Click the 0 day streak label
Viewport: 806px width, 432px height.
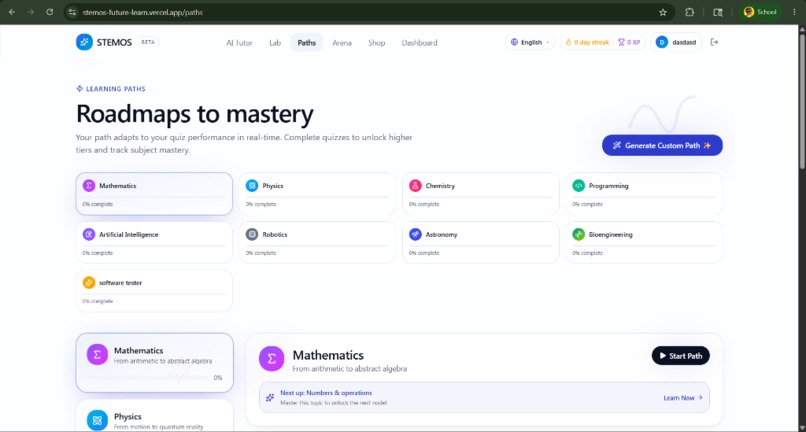(591, 42)
